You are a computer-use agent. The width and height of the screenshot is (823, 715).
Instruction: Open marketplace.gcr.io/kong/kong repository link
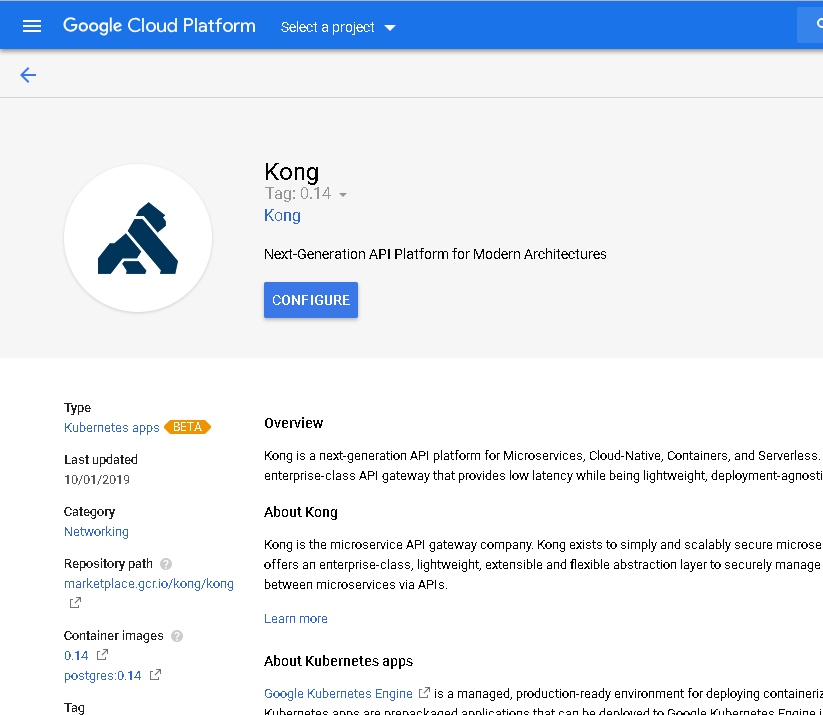click(148, 583)
